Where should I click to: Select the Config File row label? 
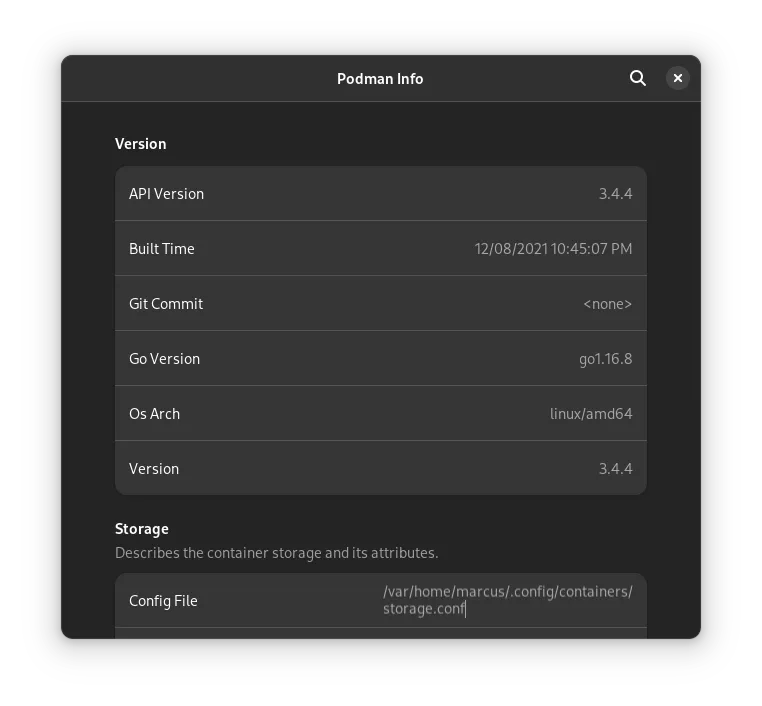163,601
